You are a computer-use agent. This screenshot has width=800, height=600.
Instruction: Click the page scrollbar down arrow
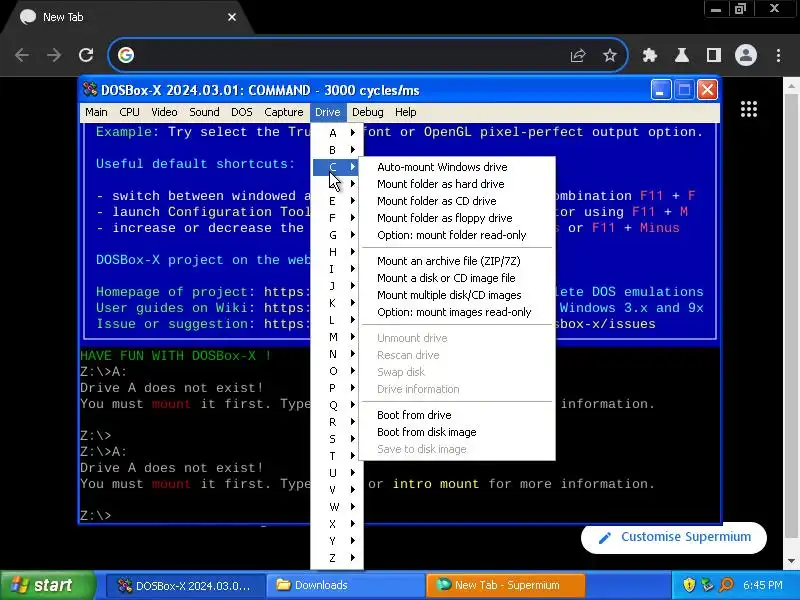click(791, 561)
